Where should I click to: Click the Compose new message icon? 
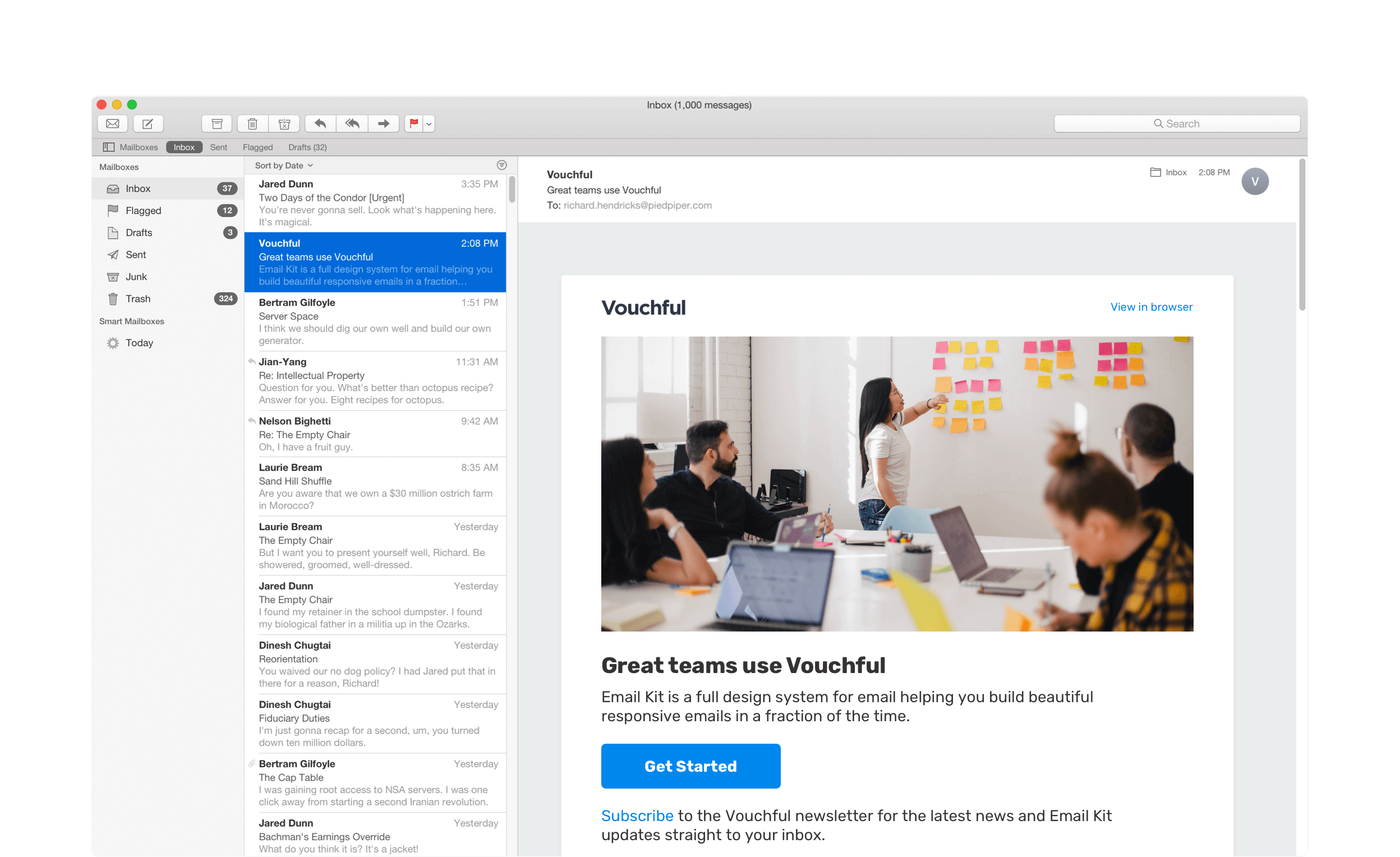[x=147, y=123]
